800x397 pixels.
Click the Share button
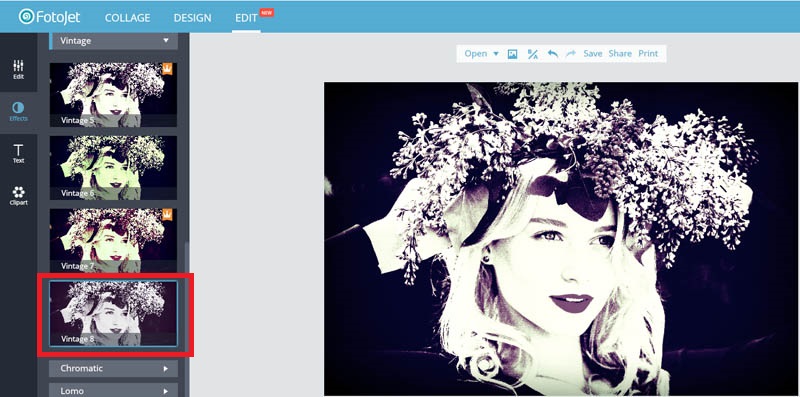coord(620,54)
